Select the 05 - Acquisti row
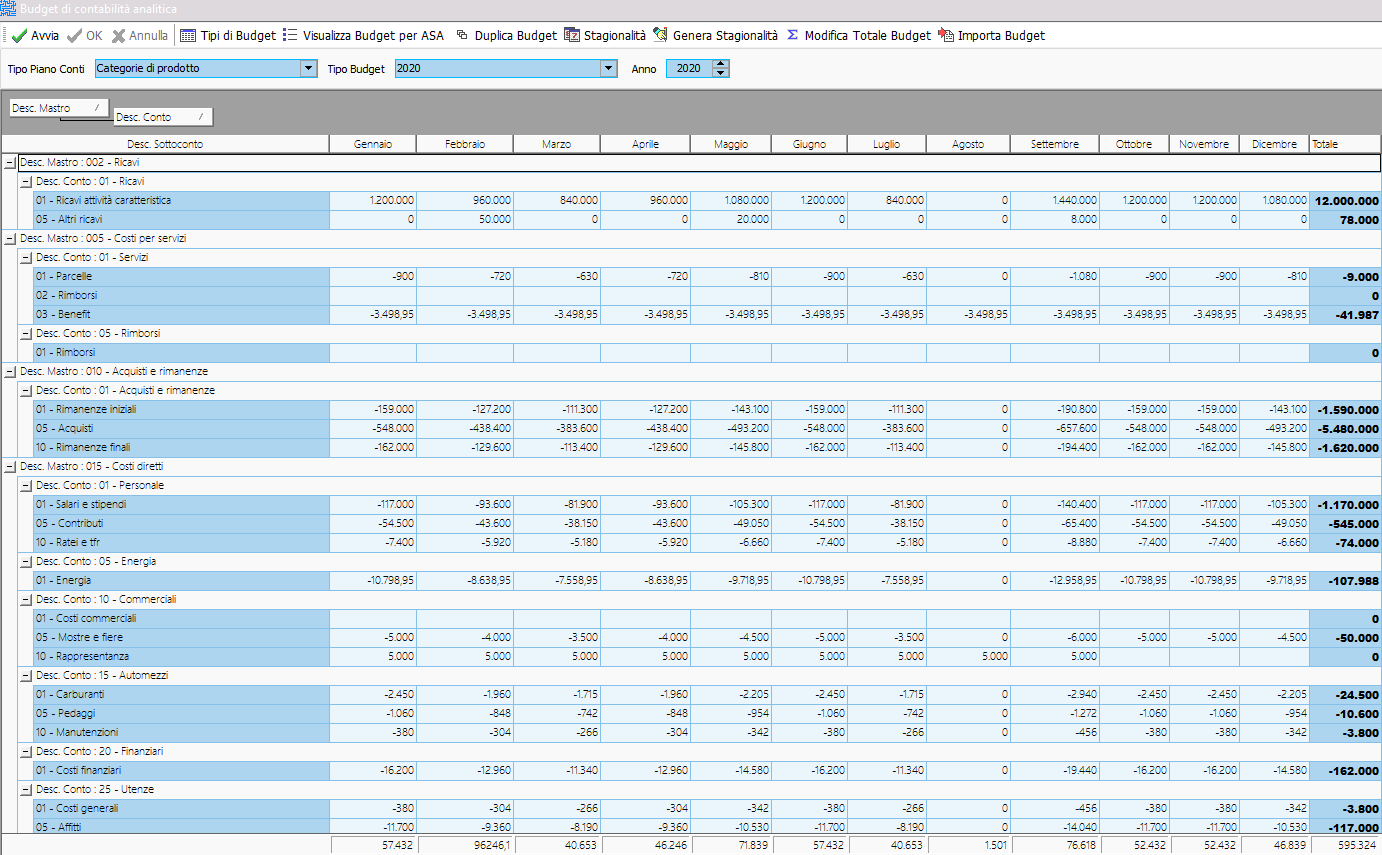This screenshot has width=1382, height=855. (706, 428)
